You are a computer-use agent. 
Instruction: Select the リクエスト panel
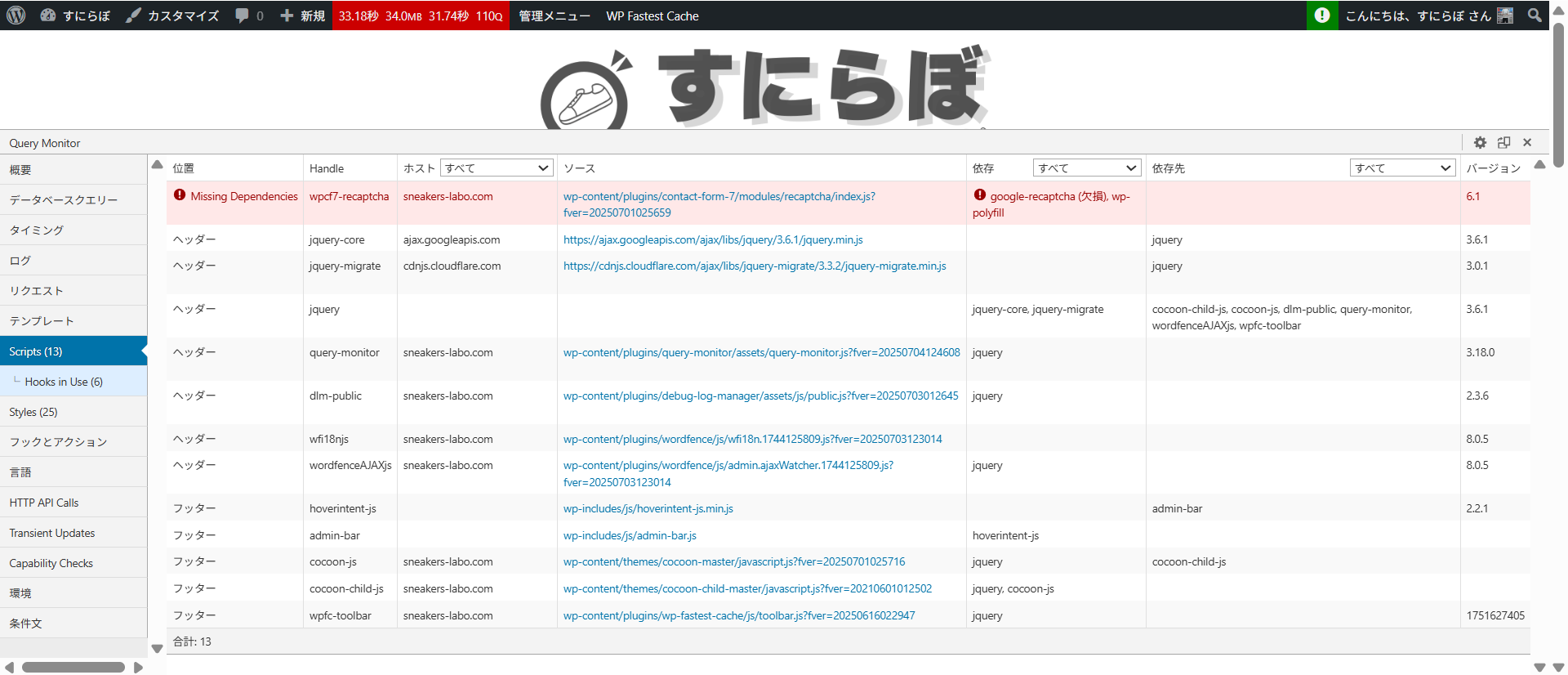pos(73,291)
